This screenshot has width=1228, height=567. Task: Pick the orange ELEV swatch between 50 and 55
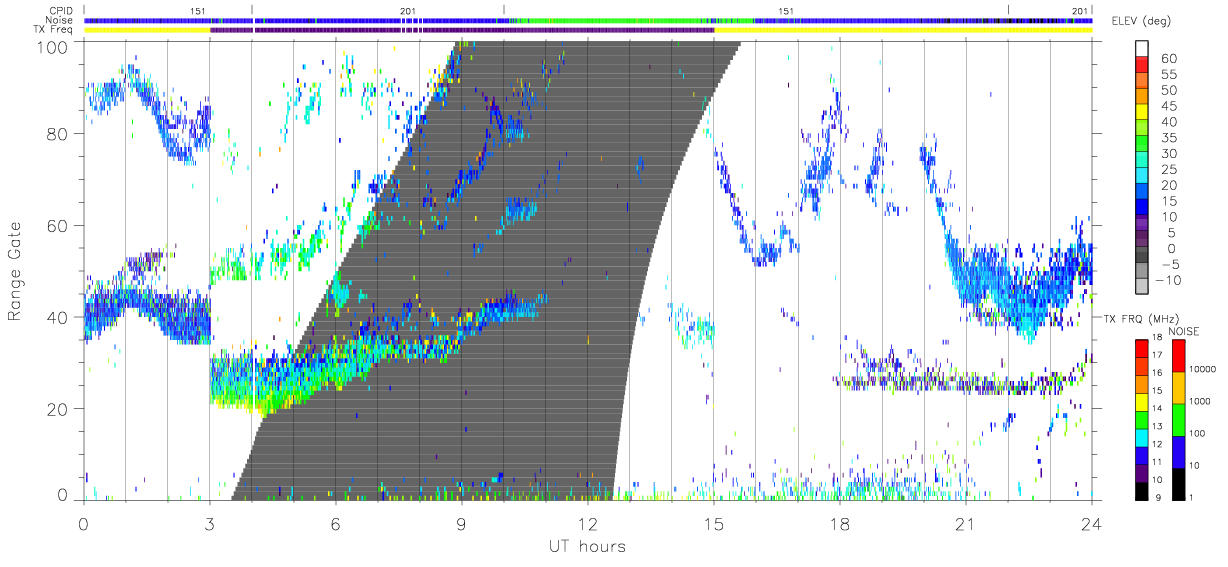click(1143, 82)
